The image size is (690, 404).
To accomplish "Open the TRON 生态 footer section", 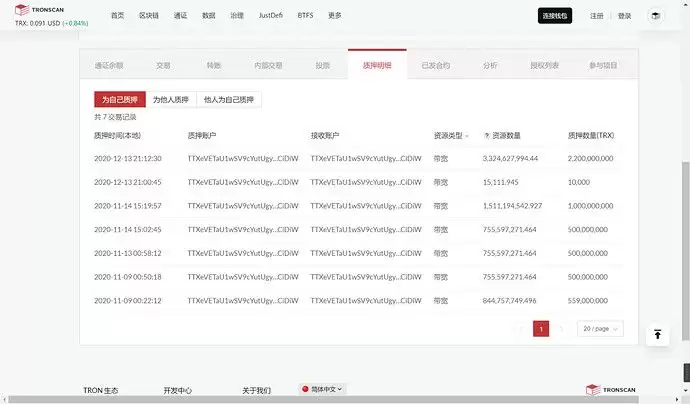I will pyautogui.click(x=100, y=390).
